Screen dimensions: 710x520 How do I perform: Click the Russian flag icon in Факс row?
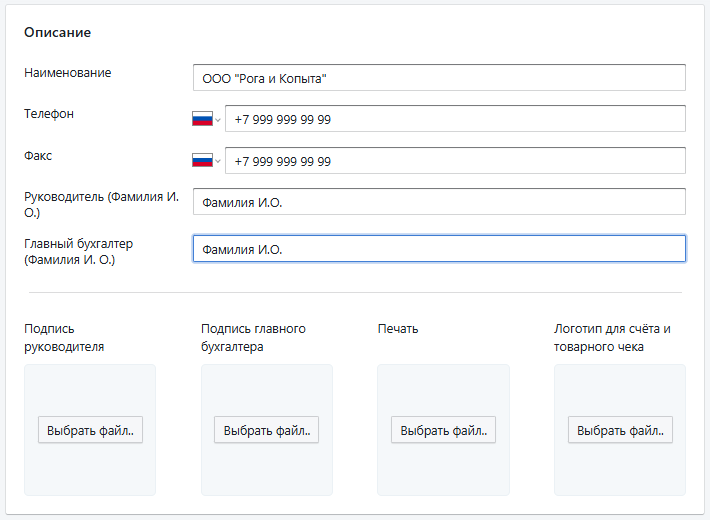pyautogui.click(x=202, y=161)
